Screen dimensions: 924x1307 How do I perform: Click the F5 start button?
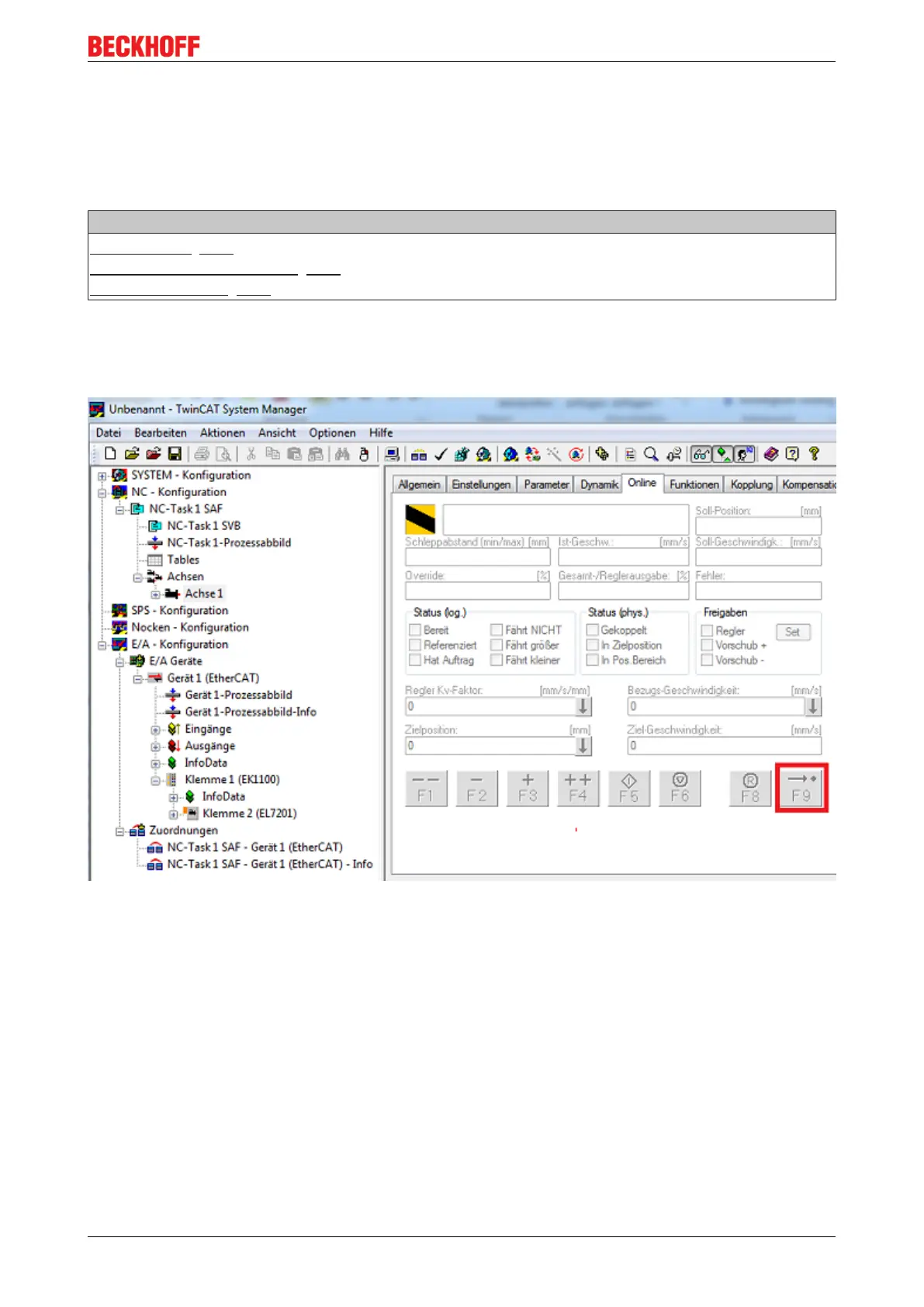point(629,788)
